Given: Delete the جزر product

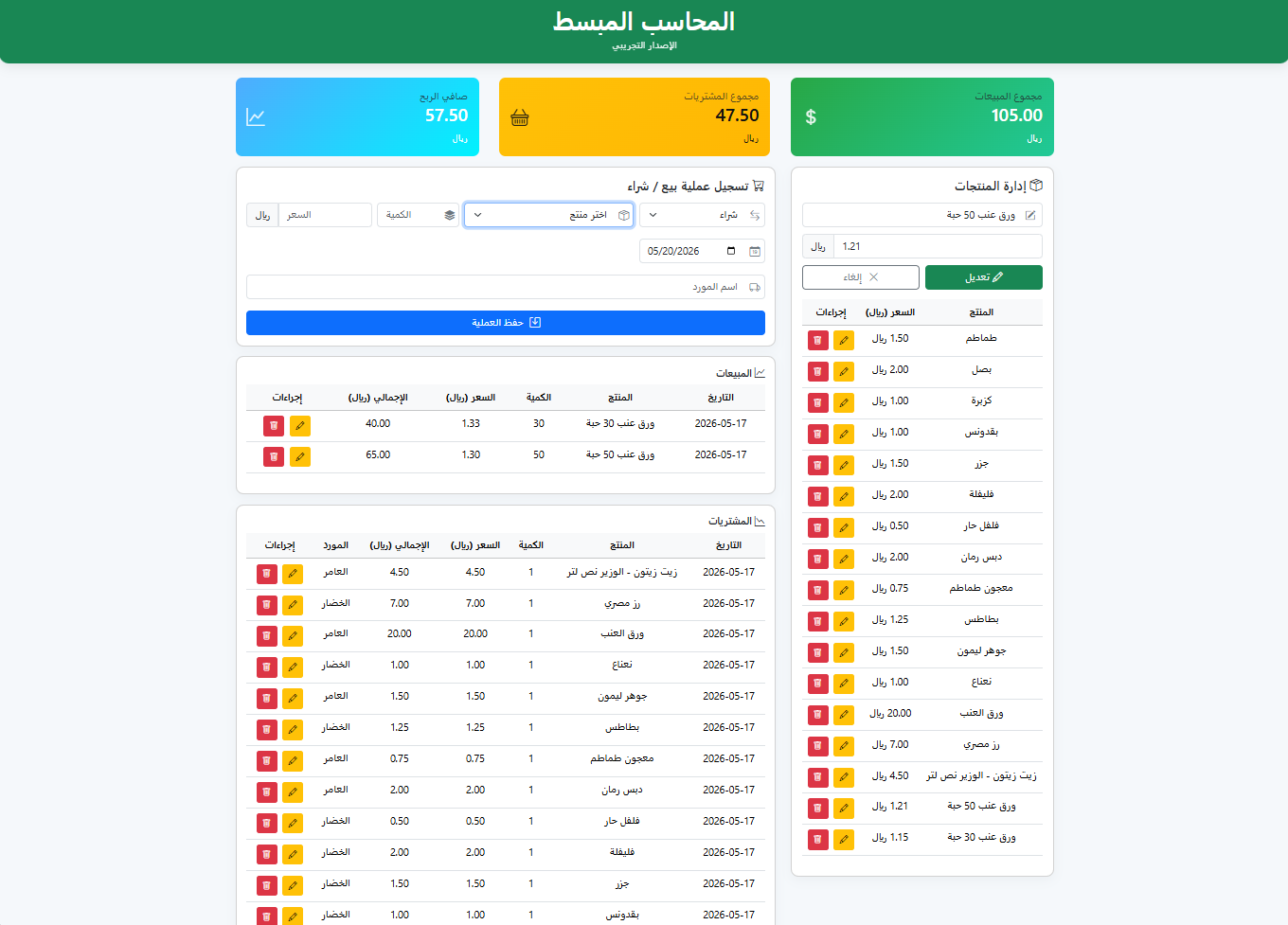Looking at the screenshot, I should click(818, 465).
